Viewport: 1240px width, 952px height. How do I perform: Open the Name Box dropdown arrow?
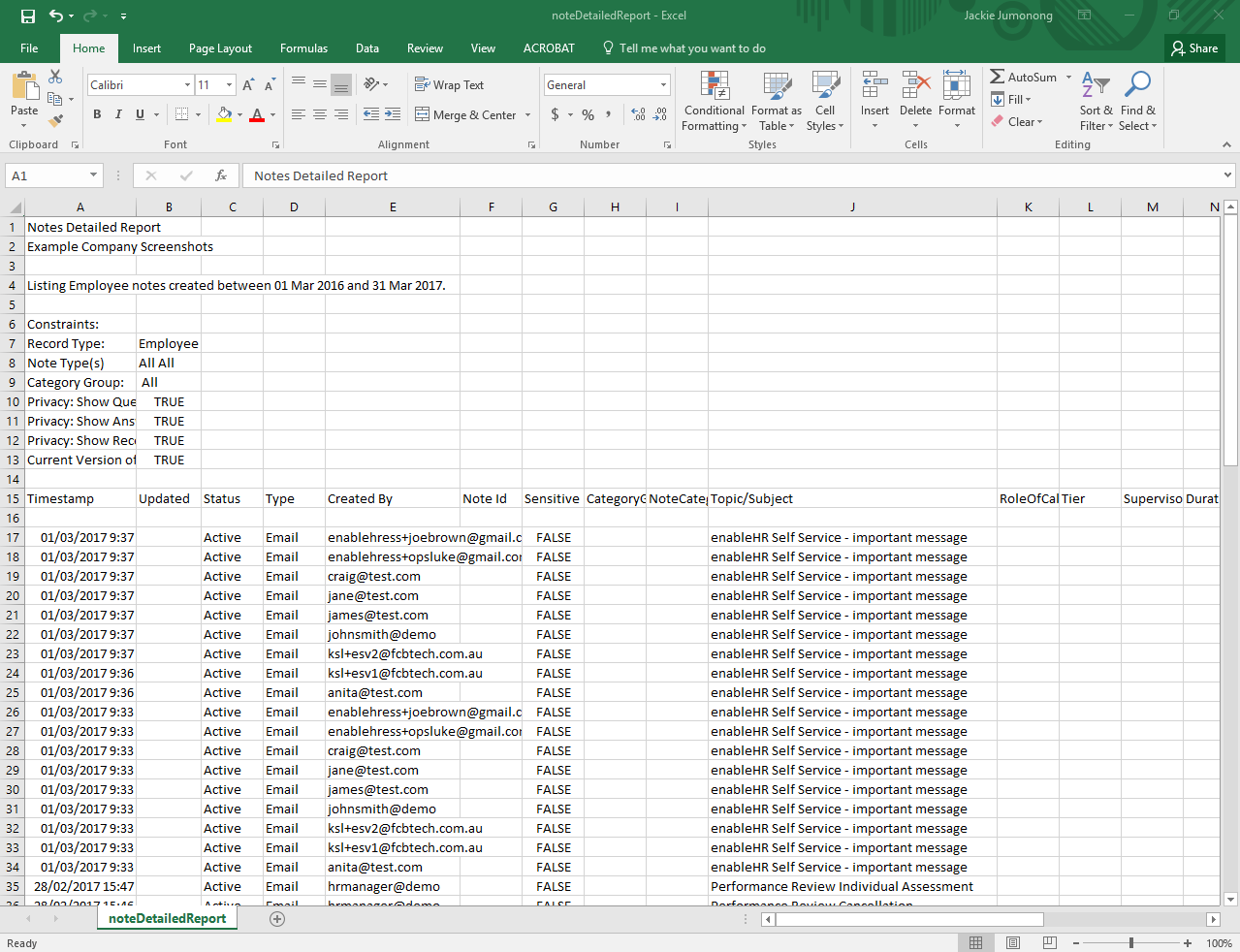94,175
